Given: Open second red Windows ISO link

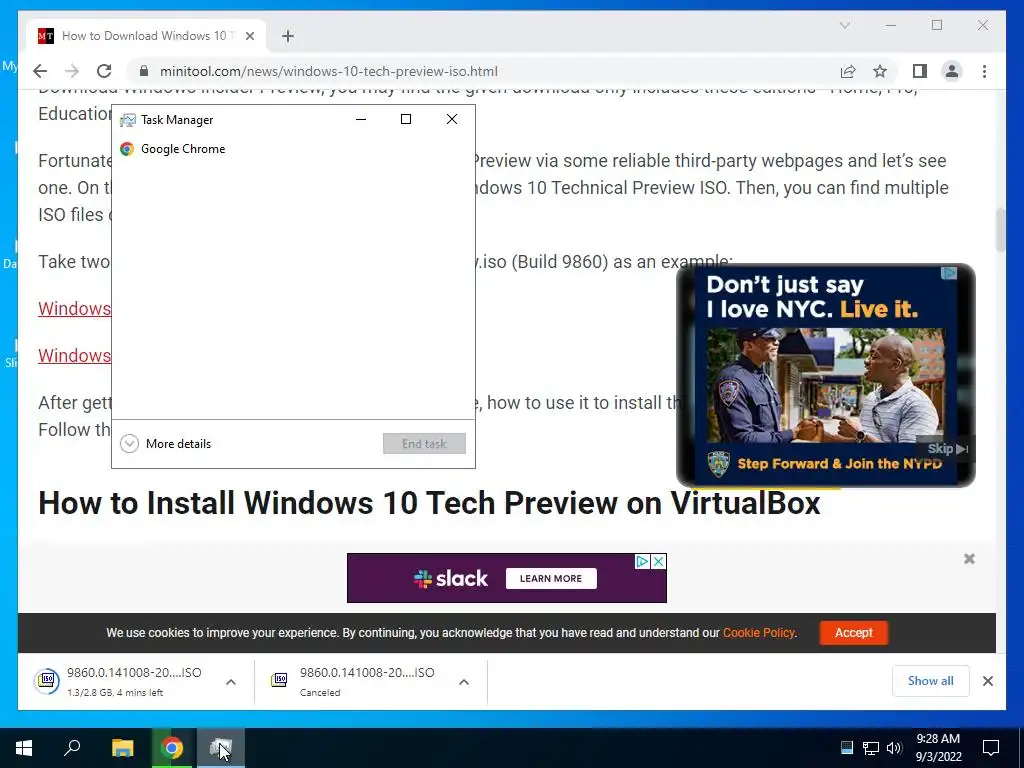Looking at the screenshot, I should click(x=74, y=355).
